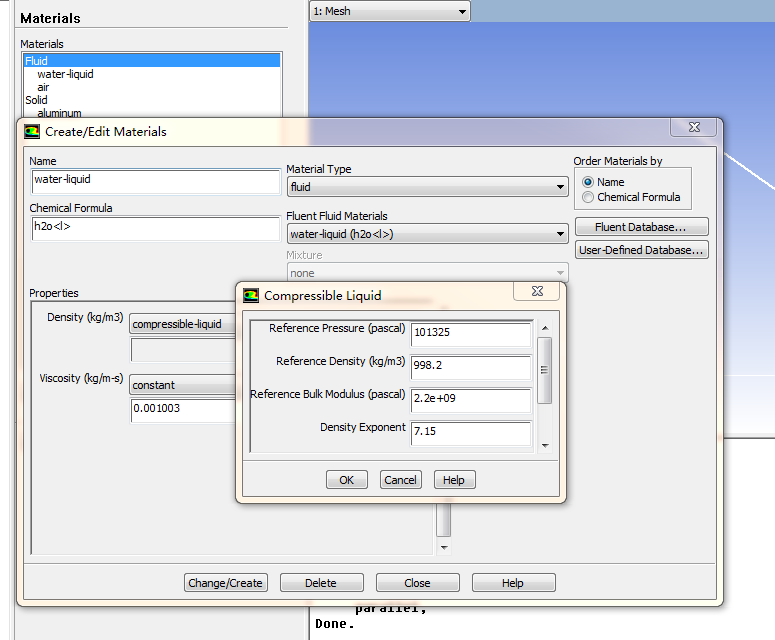775x640 pixels.
Task: Click the Viscosity value field 0.001003
Action: point(184,410)
